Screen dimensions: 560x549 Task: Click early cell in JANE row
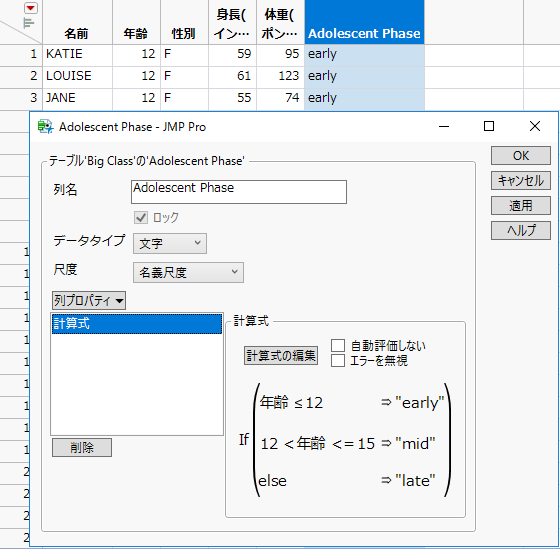click(364, 98)
